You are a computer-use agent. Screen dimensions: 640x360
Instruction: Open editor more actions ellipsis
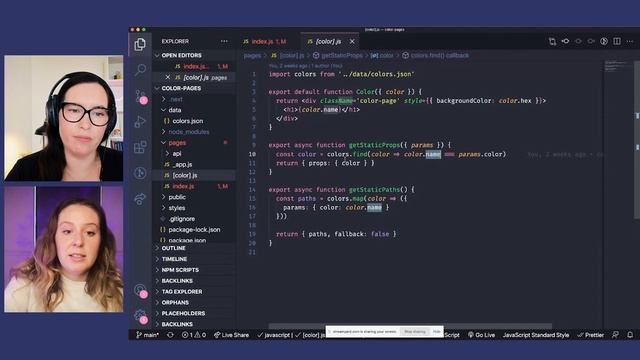630,41
